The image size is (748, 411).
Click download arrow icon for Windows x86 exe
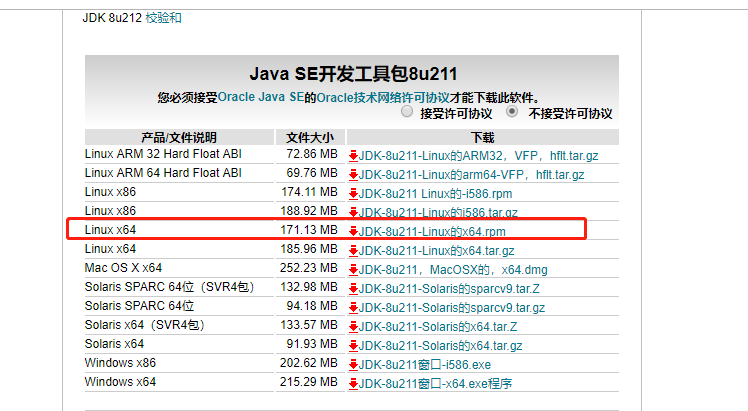coord(353,365)
